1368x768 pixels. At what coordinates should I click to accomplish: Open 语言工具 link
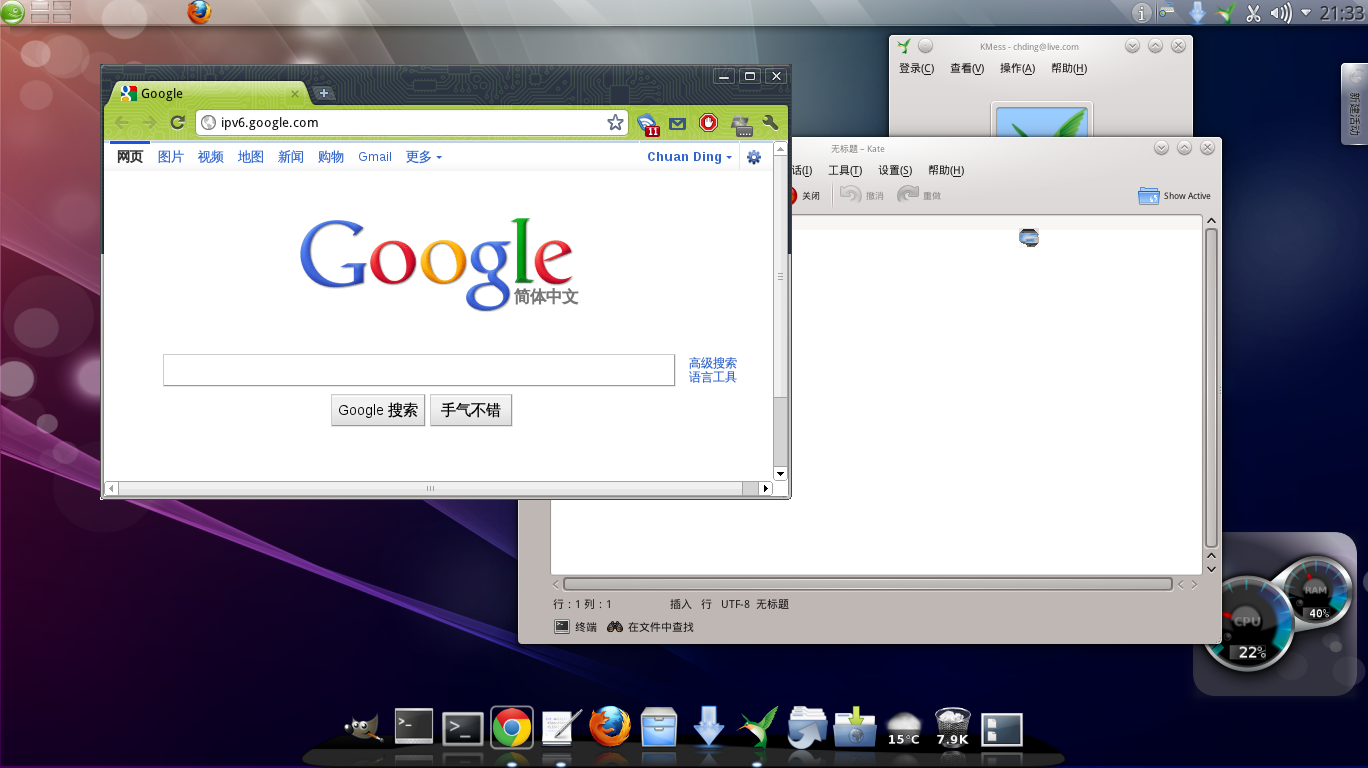click(x=713, y=377)
